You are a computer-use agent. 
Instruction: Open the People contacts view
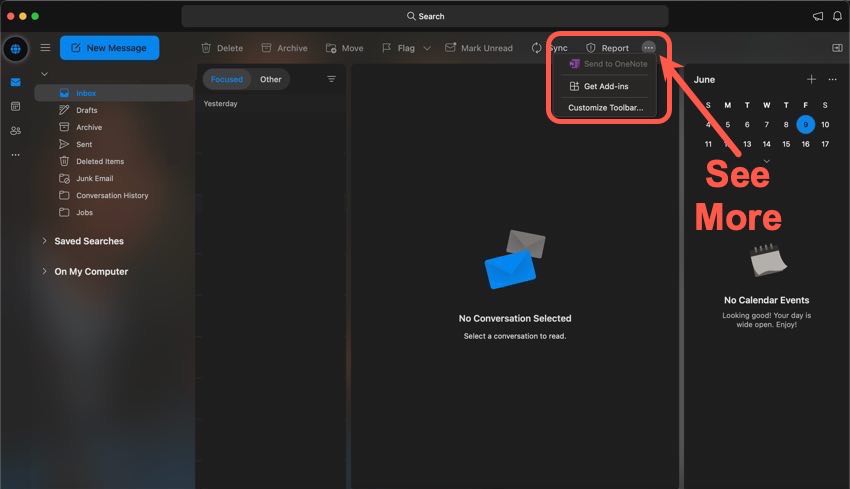[x=16, y=131]
